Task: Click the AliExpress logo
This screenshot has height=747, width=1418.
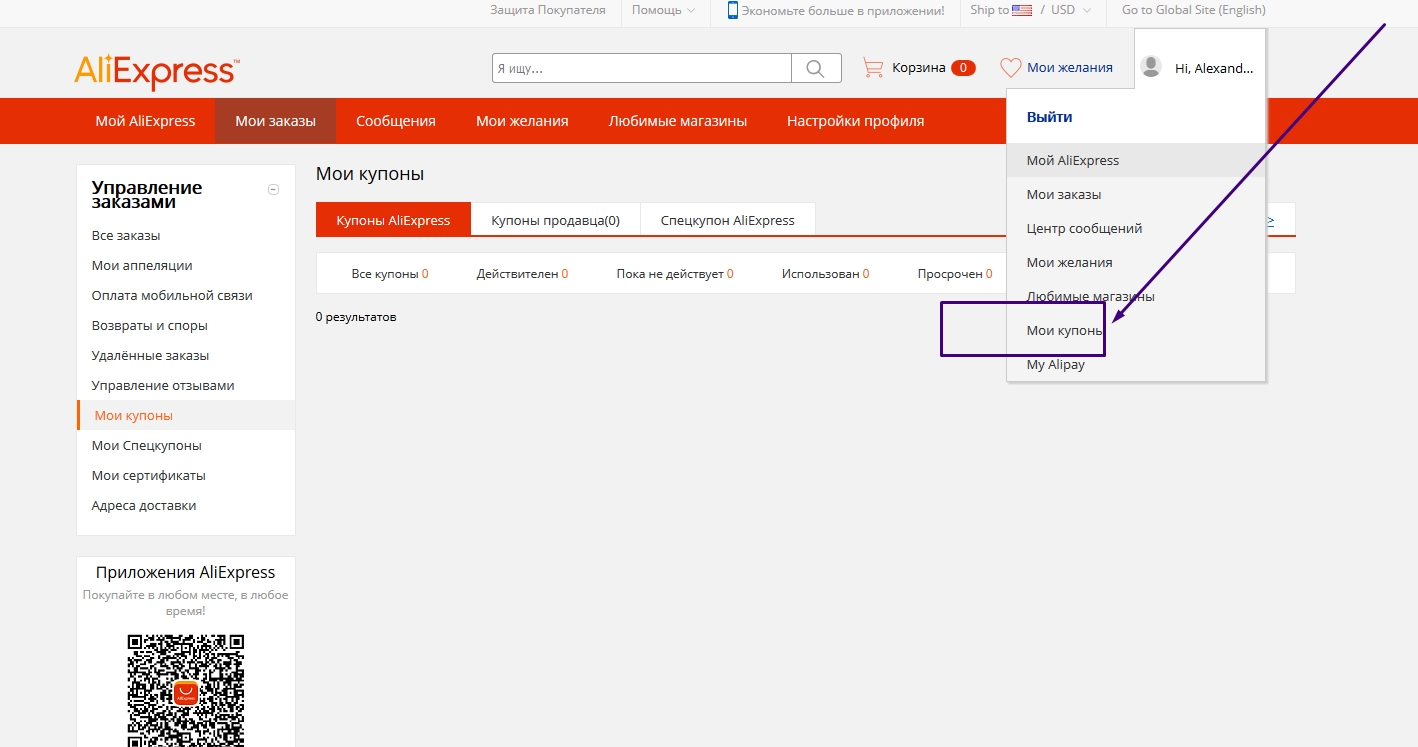Action: (157, 72)
